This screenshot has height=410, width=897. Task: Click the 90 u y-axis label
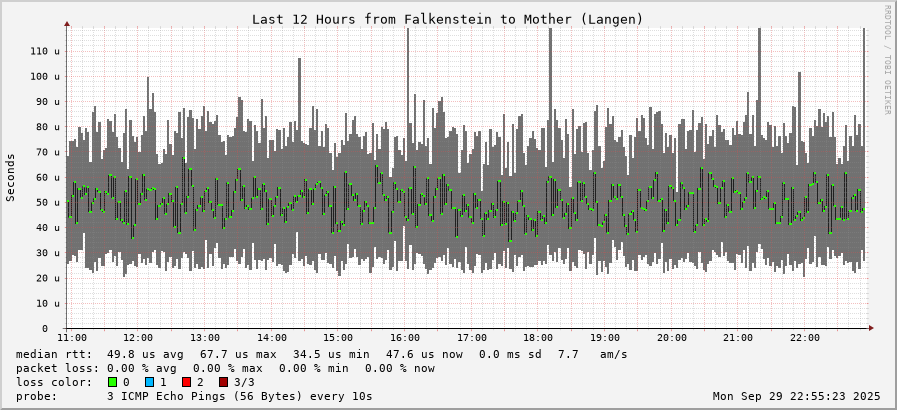coord(47,102)
